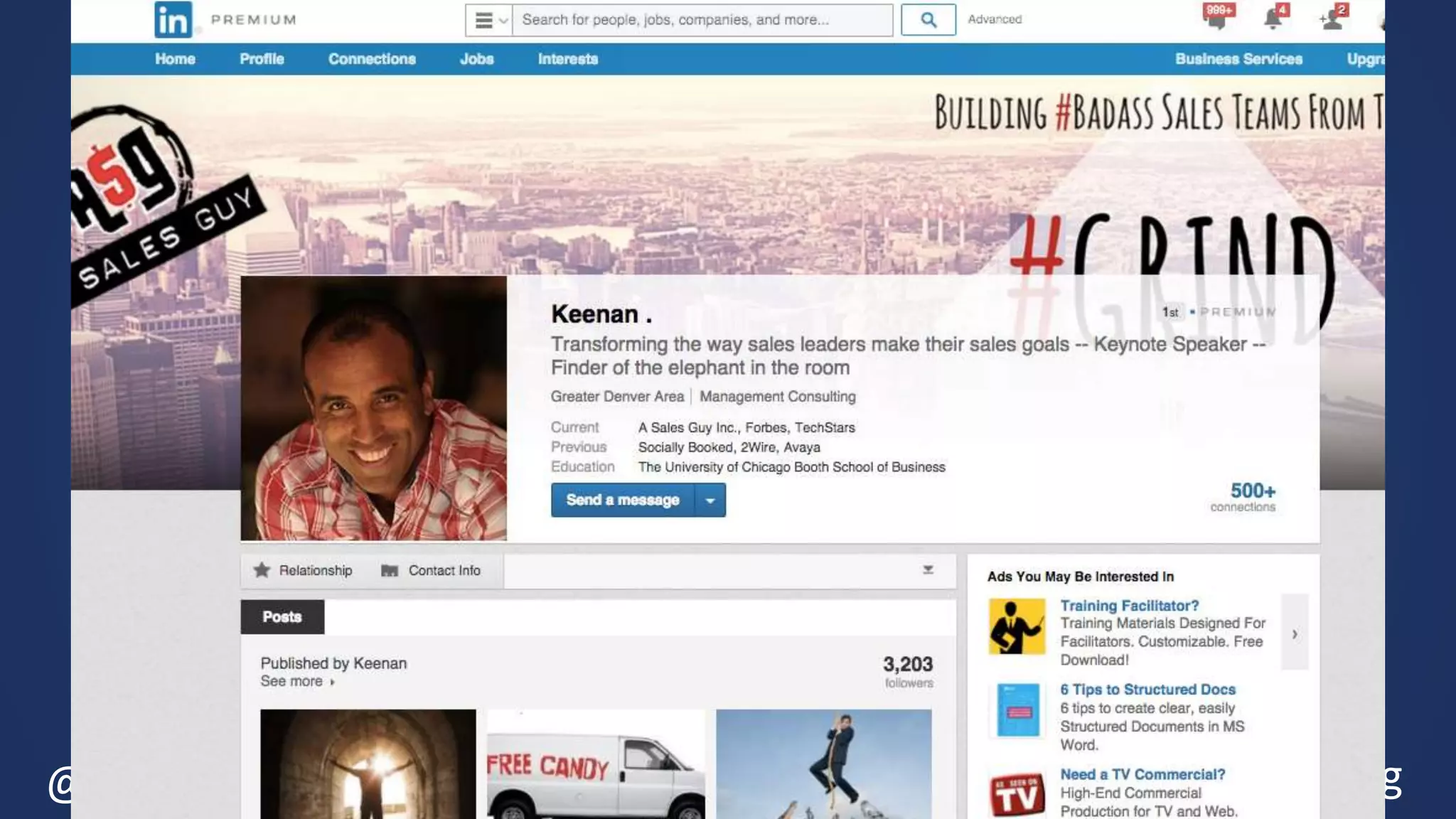
Task: Expand the collapsed relationship panel arrow
Action: point(928,570)
